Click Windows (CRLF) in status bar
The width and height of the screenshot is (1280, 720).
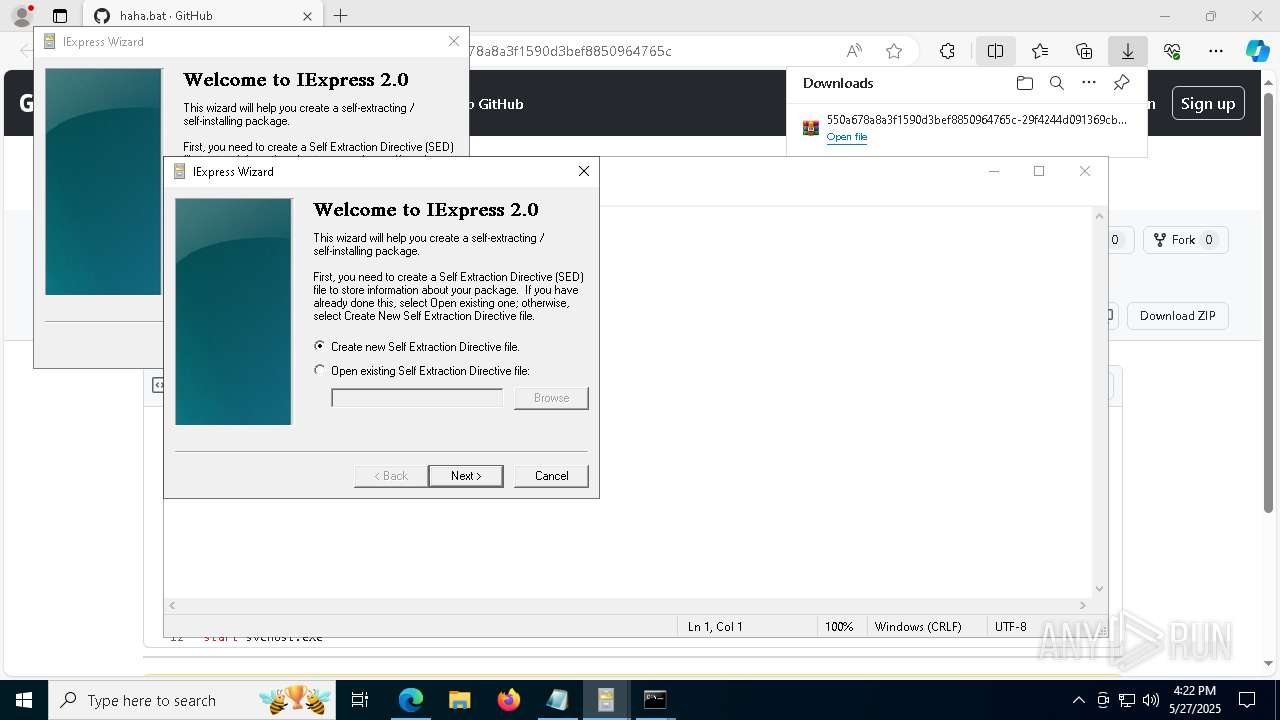click(918, 626)
